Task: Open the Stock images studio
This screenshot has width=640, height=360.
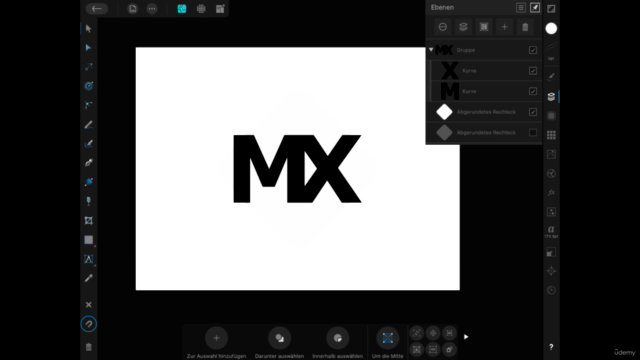Action: pyautogui.click(x=551, y=154)
